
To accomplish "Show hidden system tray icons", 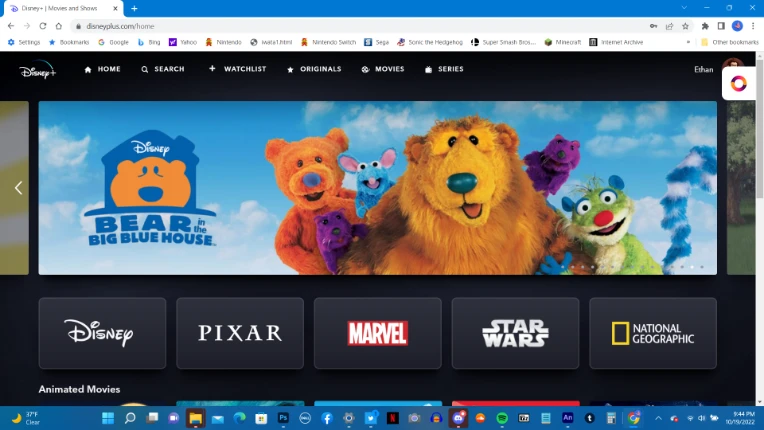I will (658, 418).
